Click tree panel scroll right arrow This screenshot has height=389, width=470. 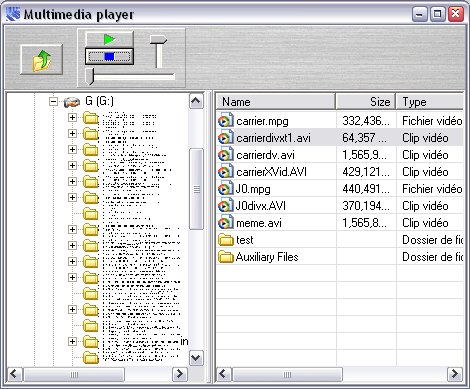[180, 374]
